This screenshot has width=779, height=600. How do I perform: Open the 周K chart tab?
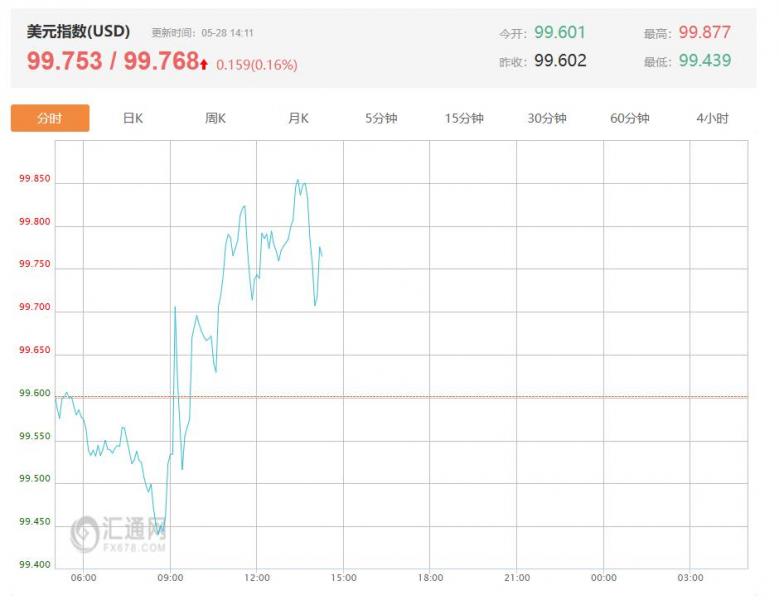tap(215, 118)
